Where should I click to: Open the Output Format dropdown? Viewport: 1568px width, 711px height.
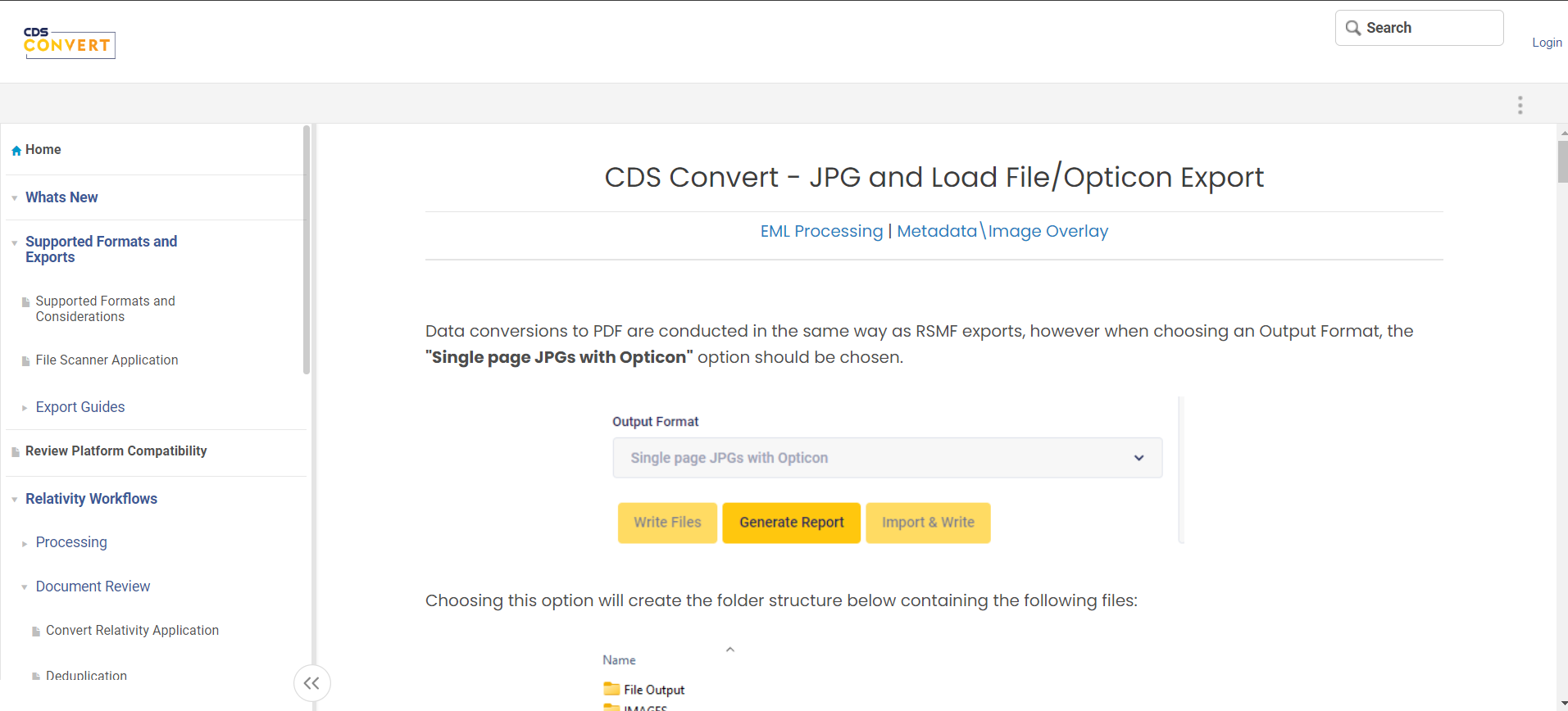pos(888,458)
